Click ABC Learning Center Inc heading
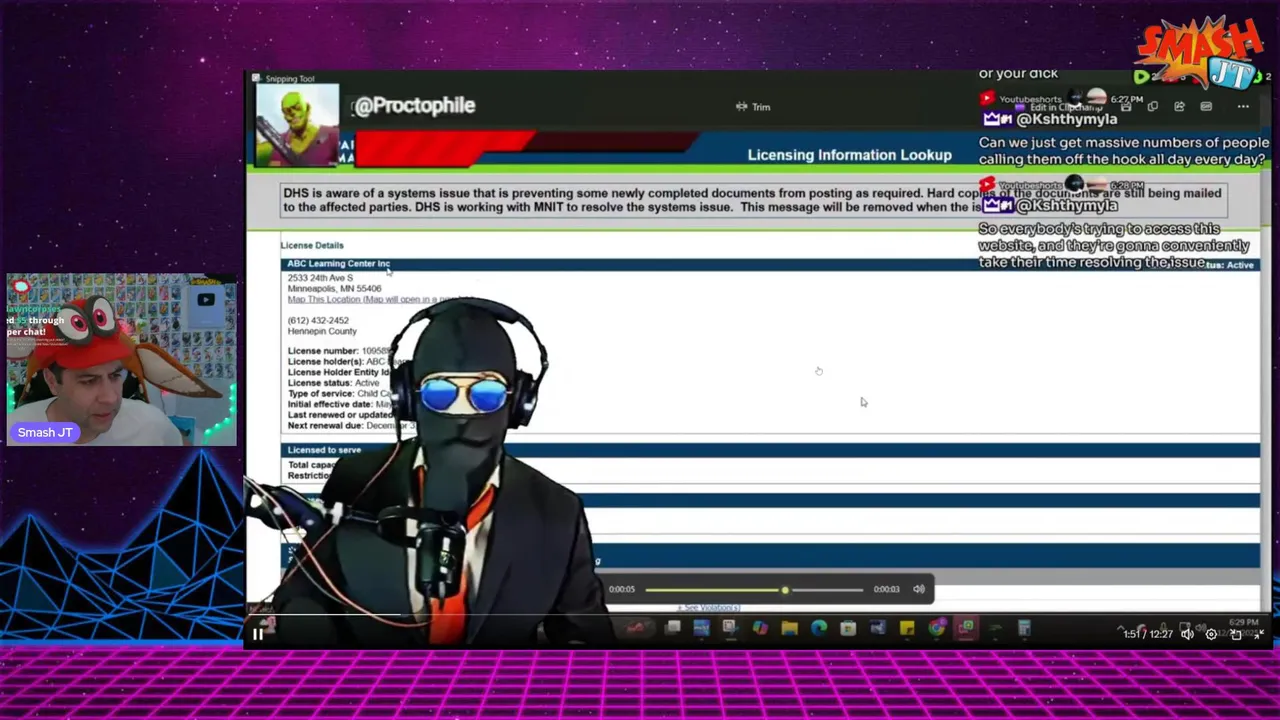Viewport: 1280px width, 720px height. click(338, 263)
